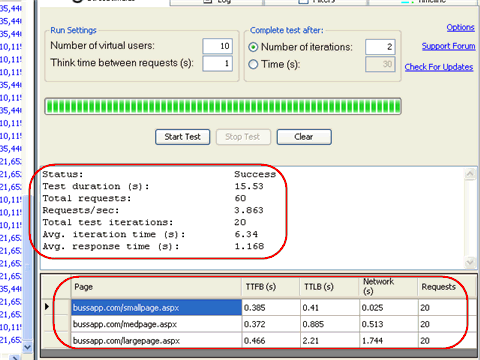Image resolution: width=480 pixels, height=360 pixels.
Task: Click the Total test iterations value 20
Action: (240, 222)
